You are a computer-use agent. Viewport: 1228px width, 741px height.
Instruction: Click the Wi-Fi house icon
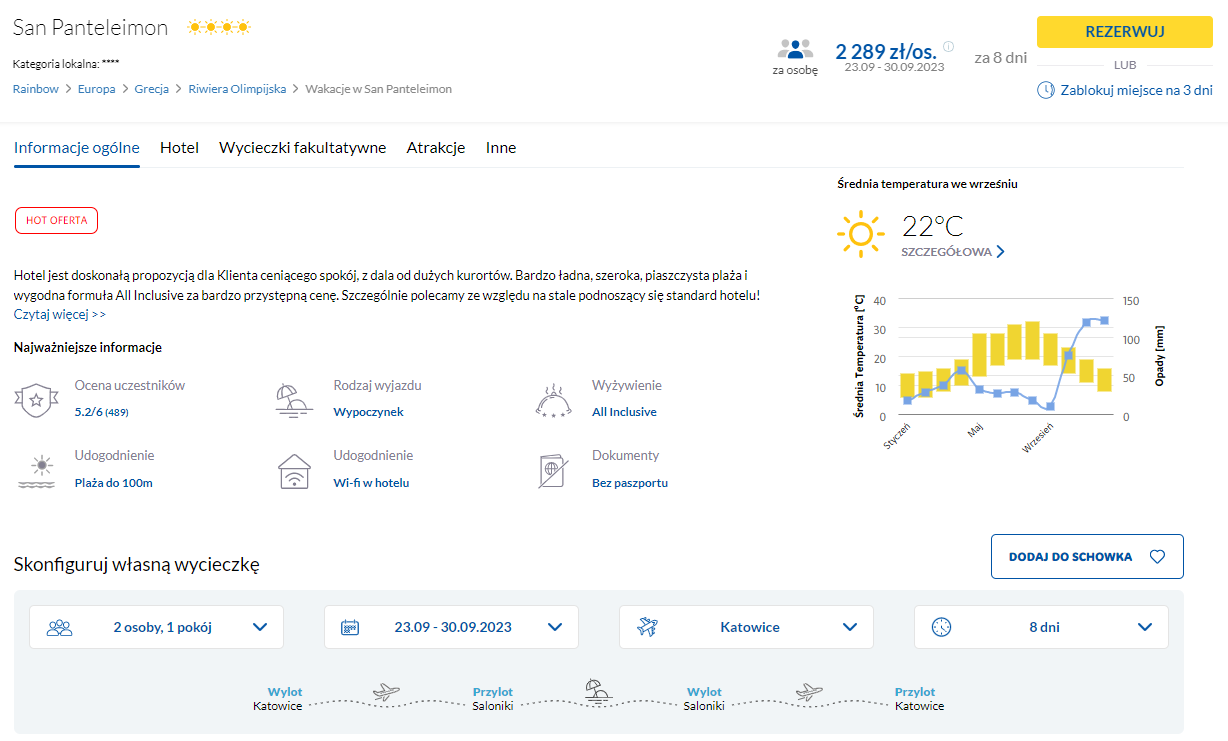click(294, 471)
